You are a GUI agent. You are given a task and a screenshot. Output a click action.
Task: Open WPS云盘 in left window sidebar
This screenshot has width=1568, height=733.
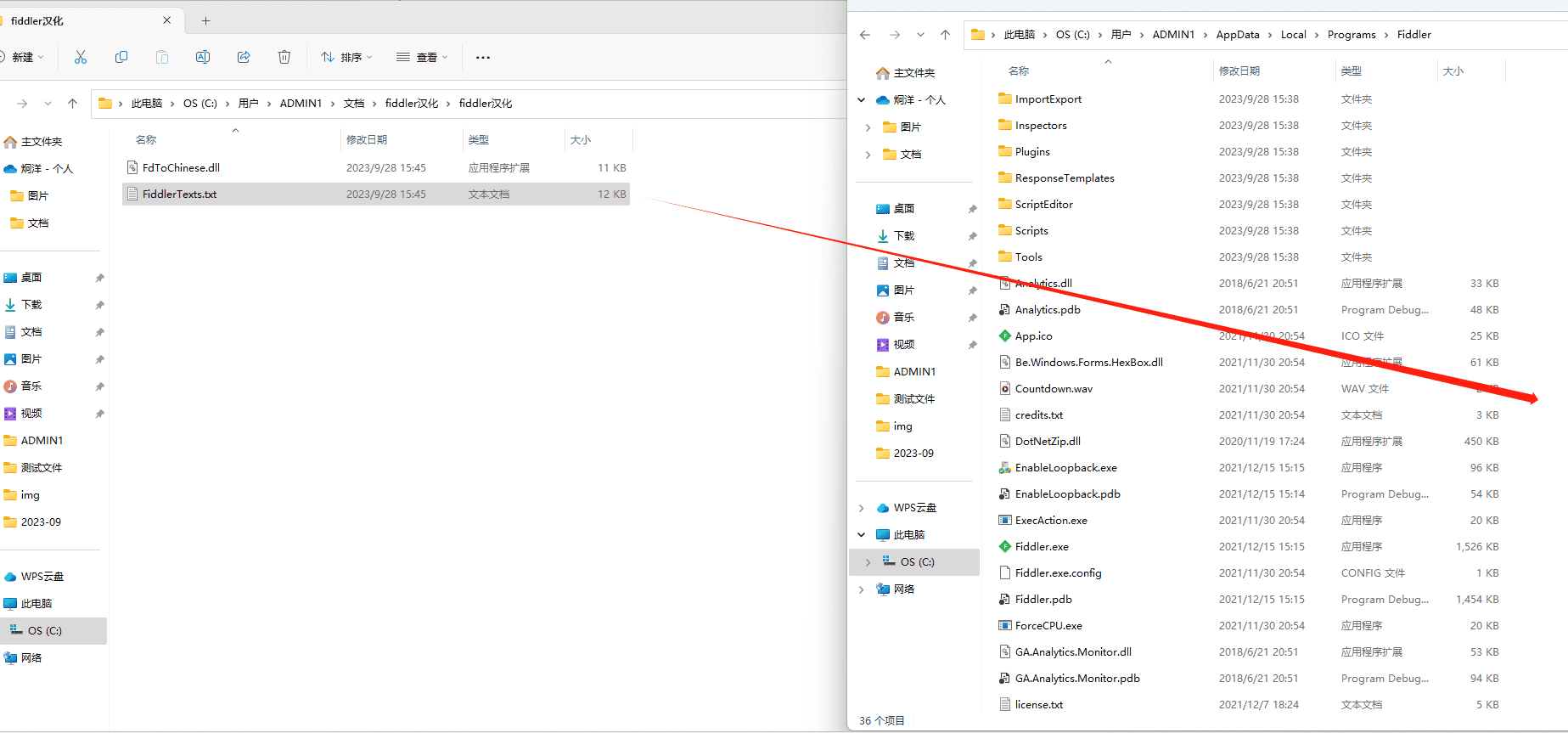point(42,577)
